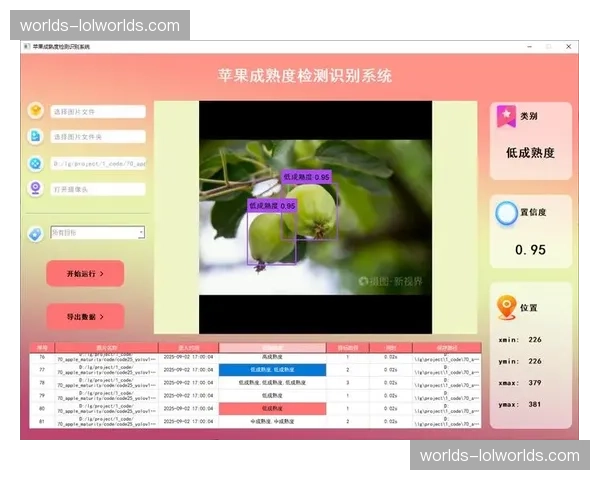Click the blue tag icon beside the target dropdown
Image resolution: width=600 pixels, height=480 pixels.
point(36,233)
